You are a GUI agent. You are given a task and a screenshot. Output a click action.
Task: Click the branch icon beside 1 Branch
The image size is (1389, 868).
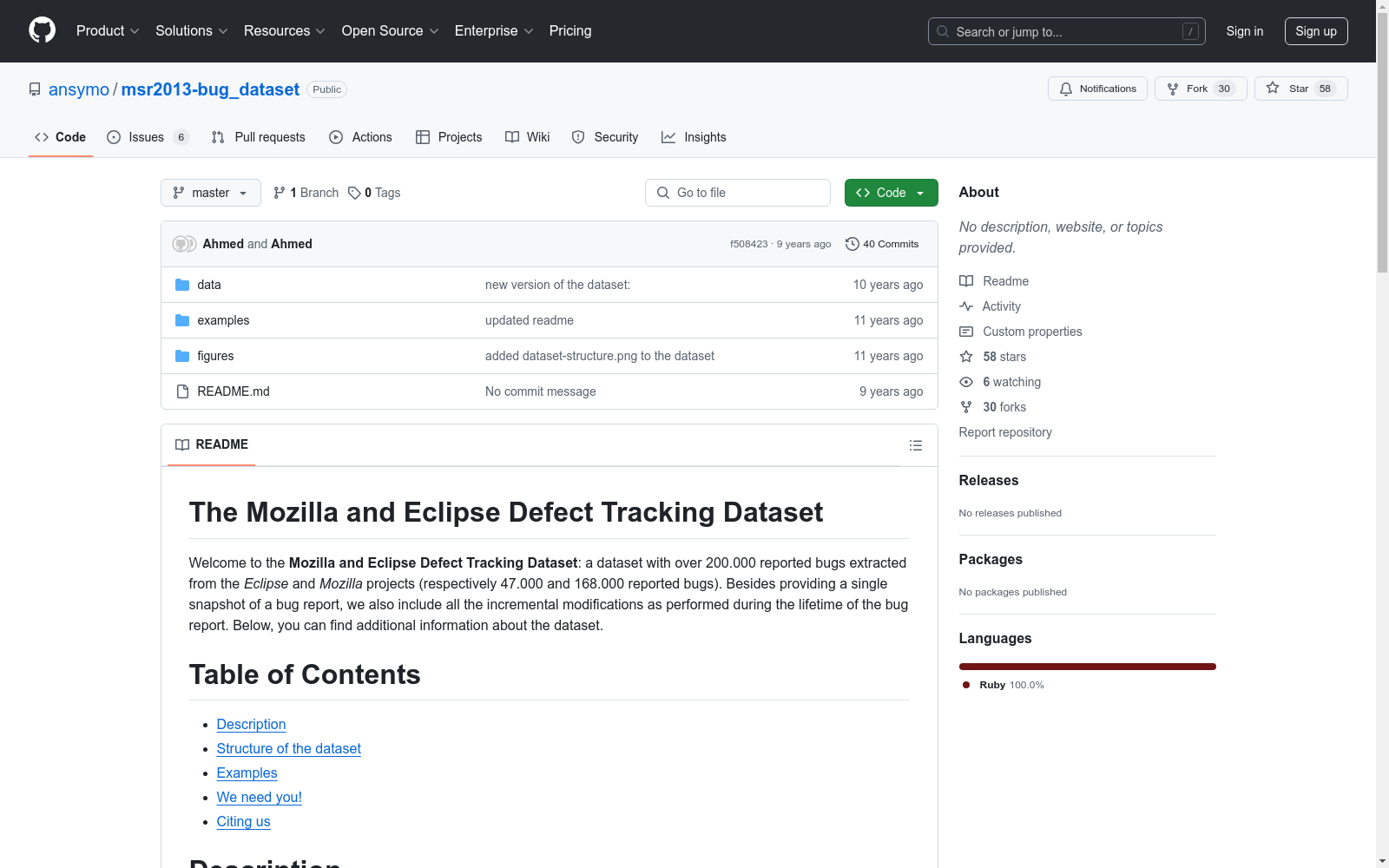pos(280,193)
